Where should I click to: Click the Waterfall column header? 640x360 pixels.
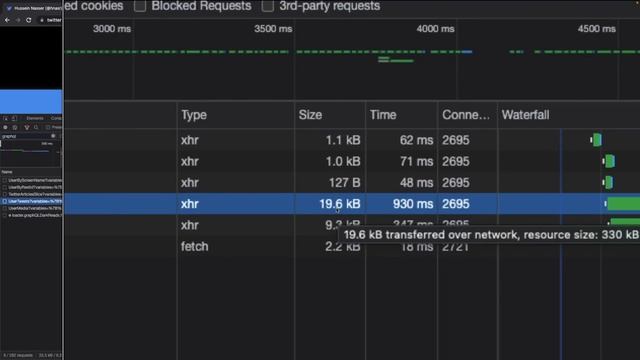(569, 115)
